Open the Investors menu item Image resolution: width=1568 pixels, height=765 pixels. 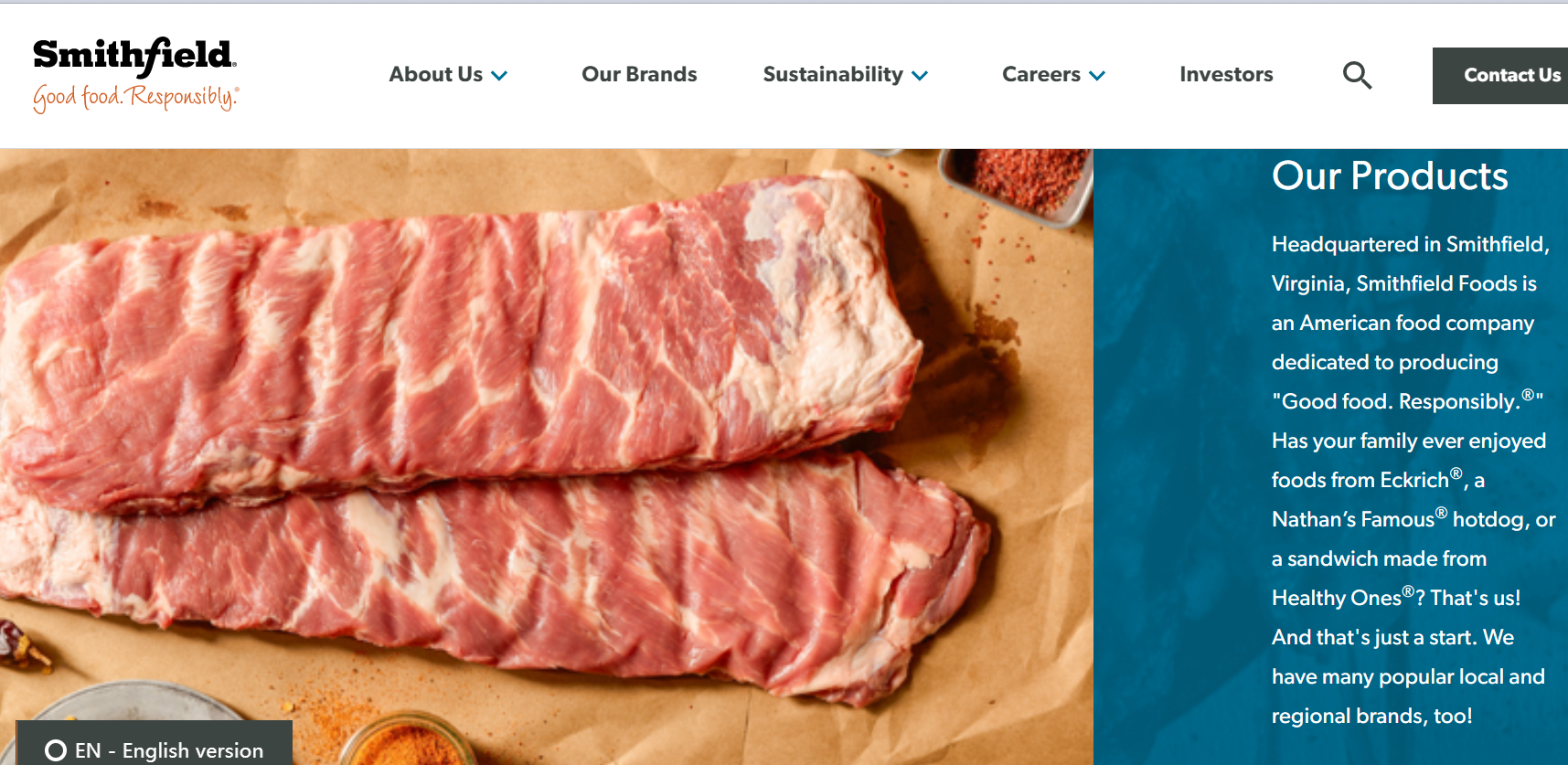coord(1226,74)
